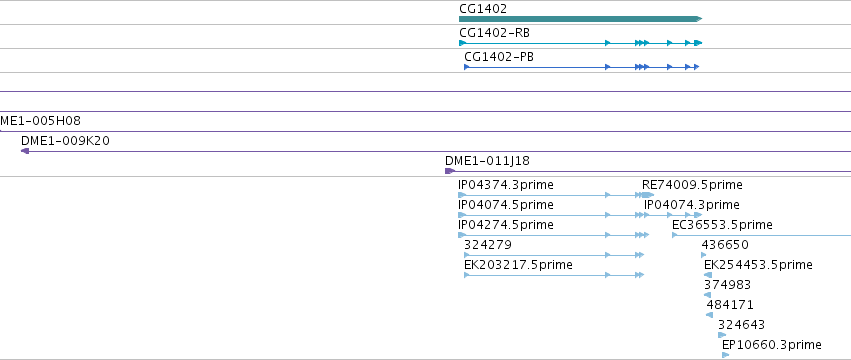Click the 324643 EST label
Image resolution: width=851 pixels, height=360 pixels.
pos(741,325)
